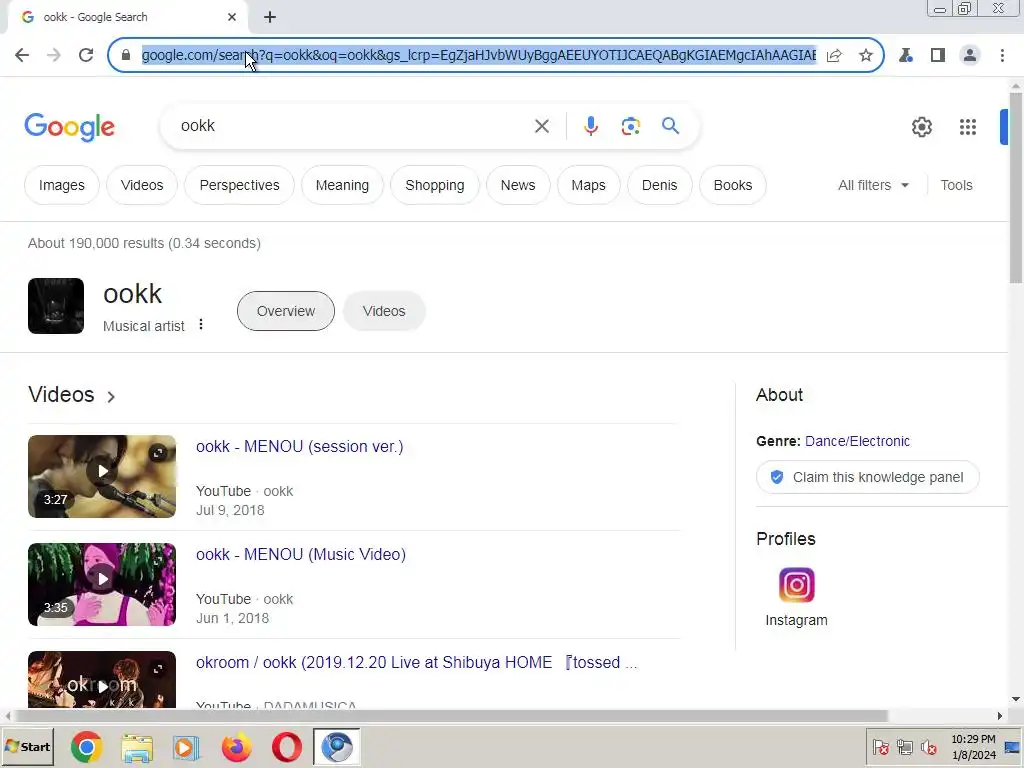The width and height of the screenshot is (1024, 768).
Task: Play MENOU Music Video thumbnail
Action: click(x=102, y=584)
